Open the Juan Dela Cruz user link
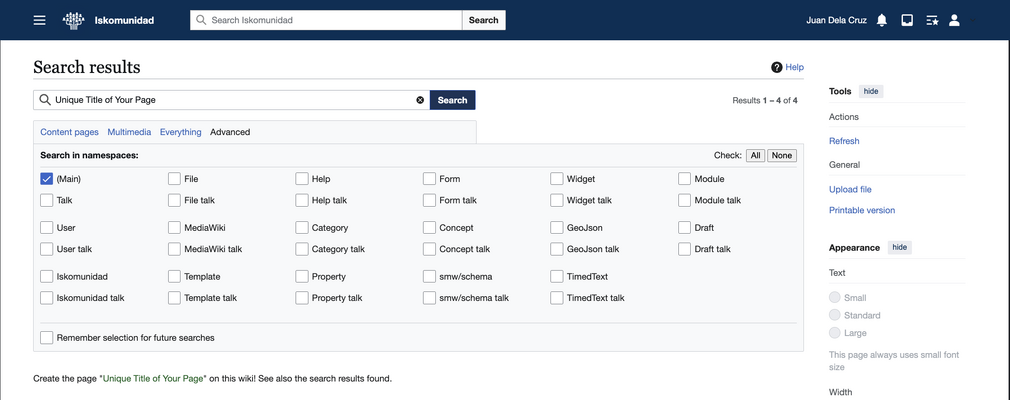The width and height of the screenshot is (1010, 400). (x=836, y=20)
